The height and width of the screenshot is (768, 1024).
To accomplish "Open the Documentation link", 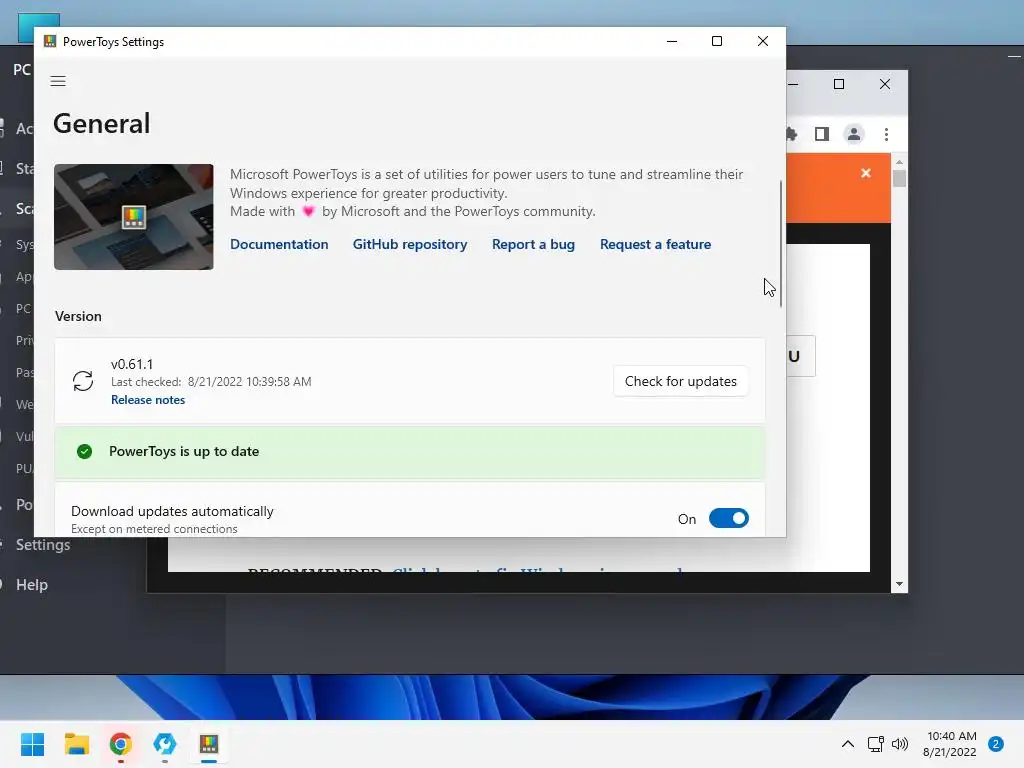I will 279,244.
